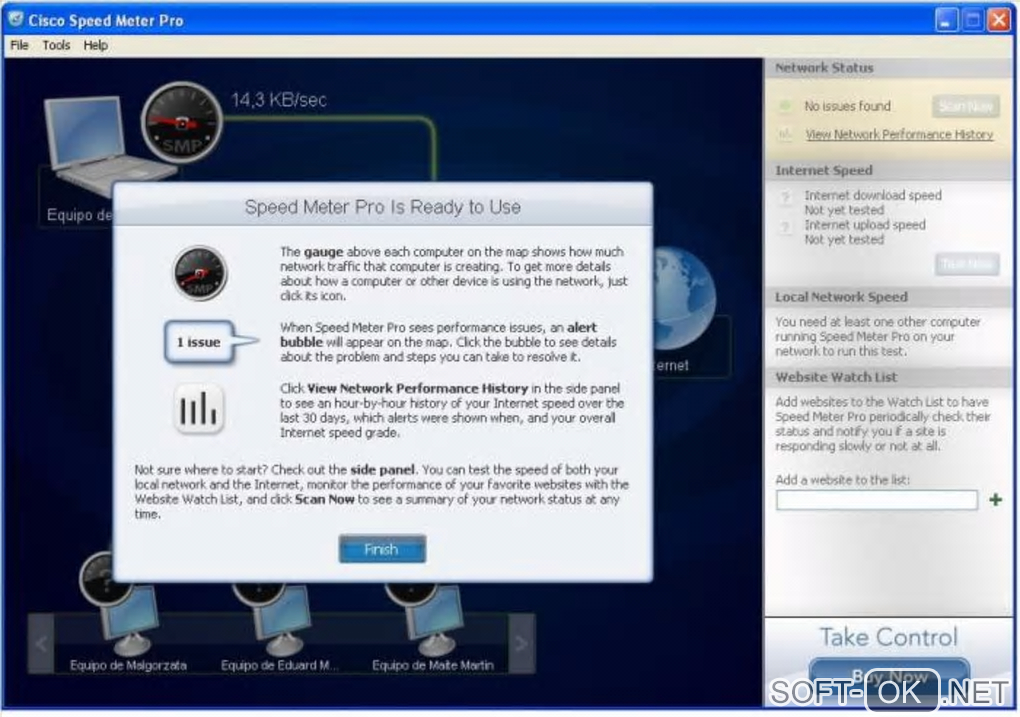Open View Network Performance History link
Viewport: 1020px width, 717px height.
(x=899, y=135)
